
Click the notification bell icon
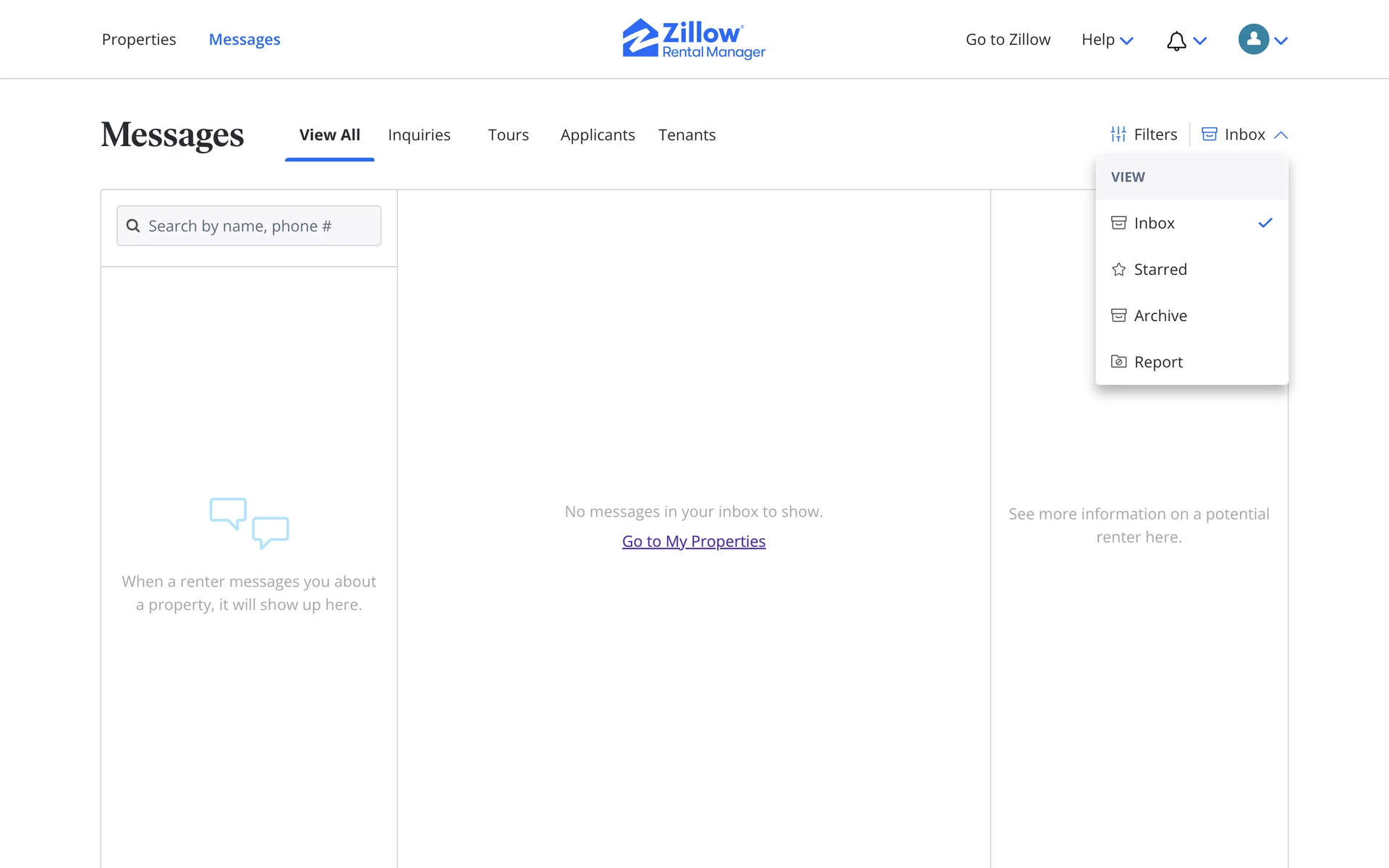[x=1176, y=41]
